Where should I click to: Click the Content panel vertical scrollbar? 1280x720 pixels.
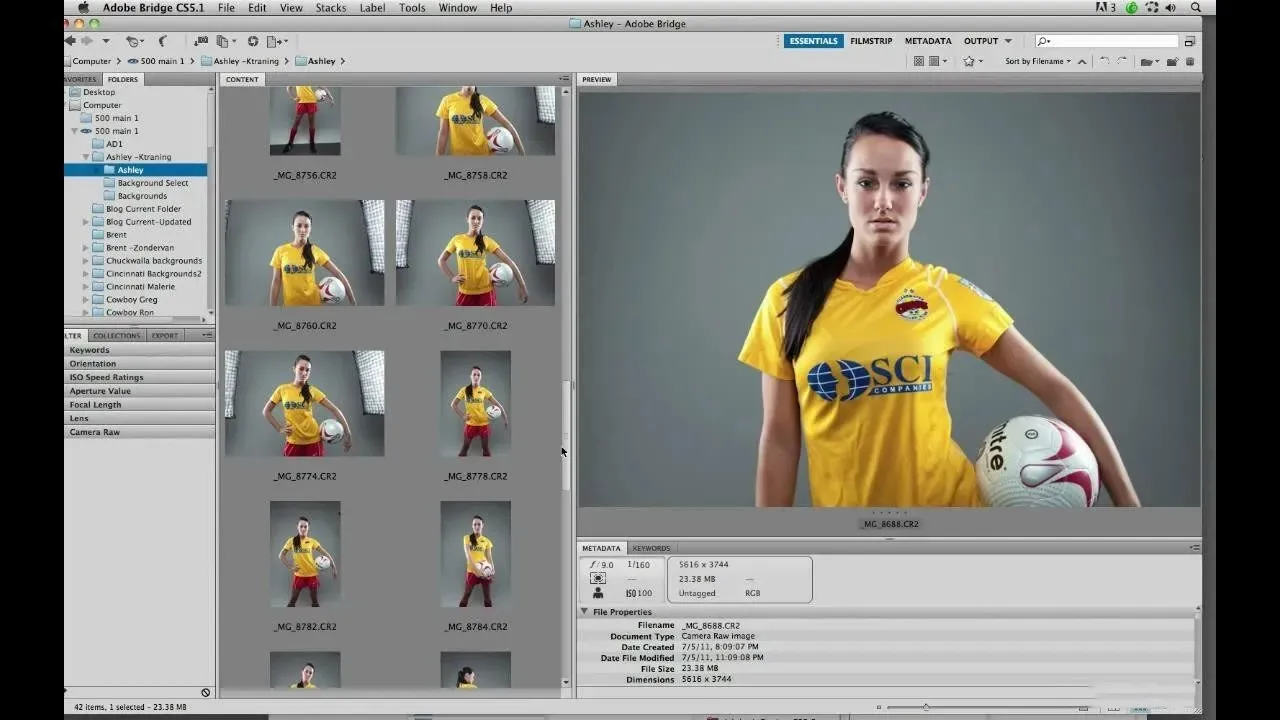566,435
